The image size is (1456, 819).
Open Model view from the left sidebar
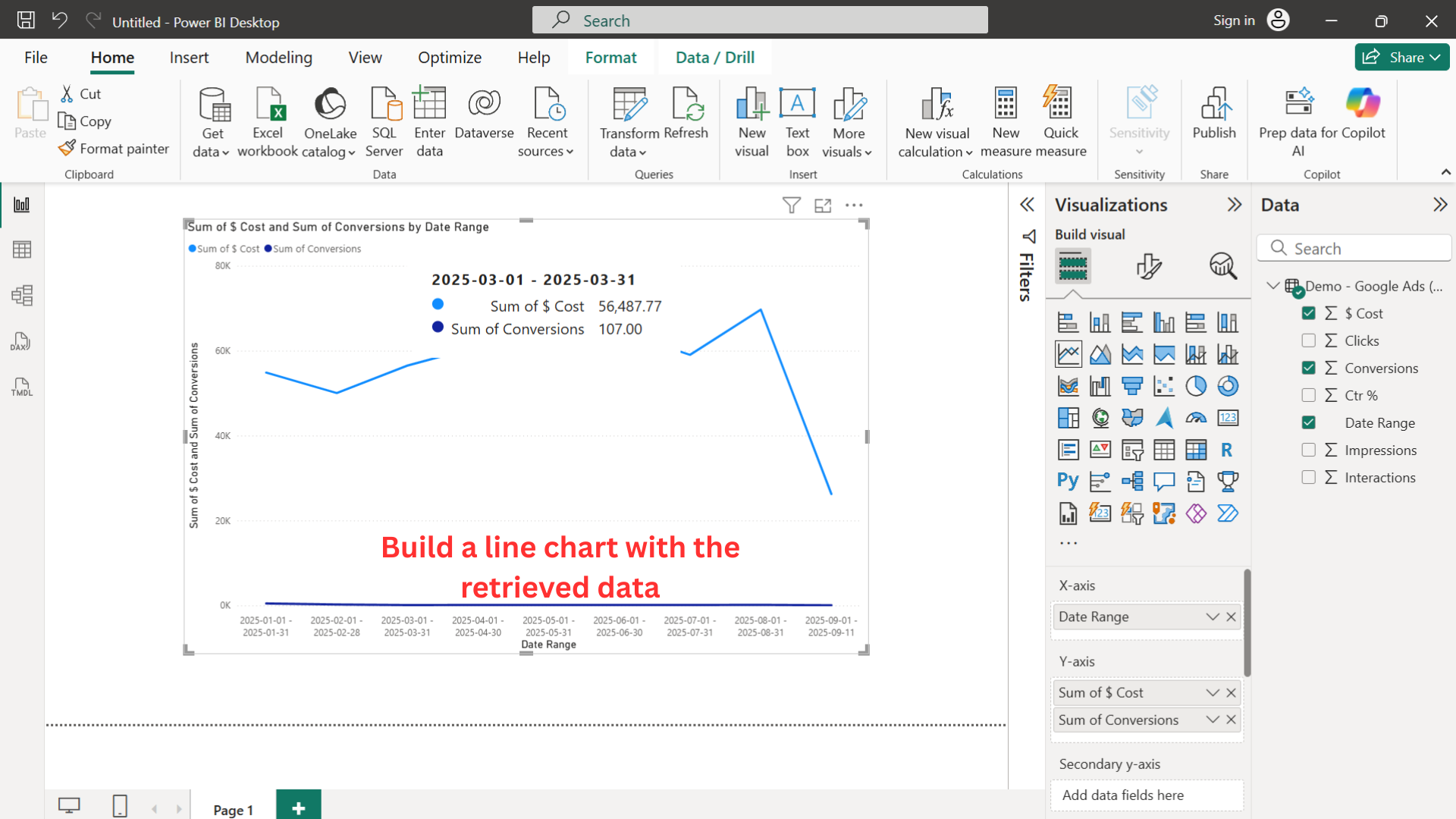(x=22, y=296)
